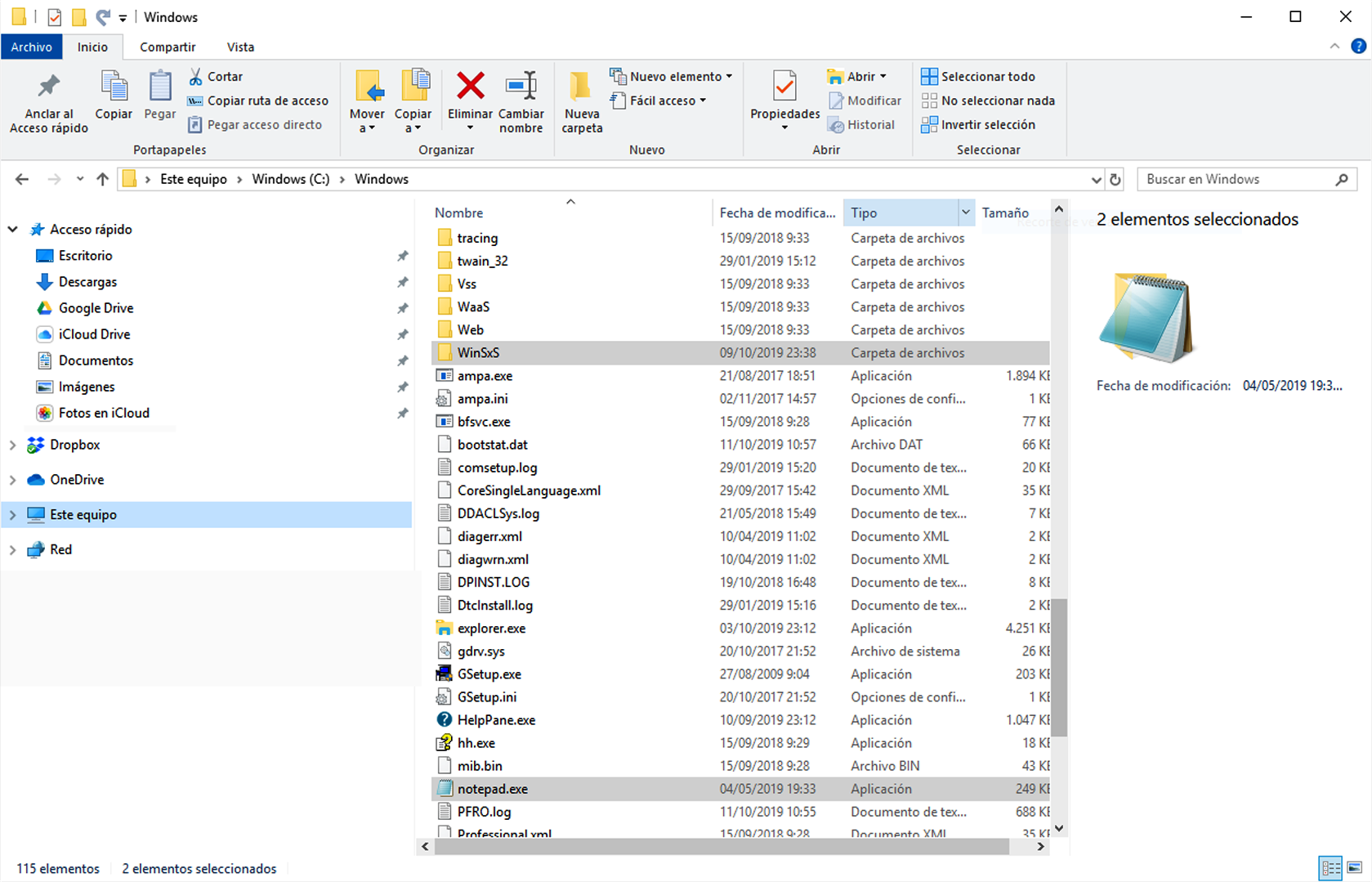
Task: Click the title-bar properties checkmark icon
Action: (54, 16)
